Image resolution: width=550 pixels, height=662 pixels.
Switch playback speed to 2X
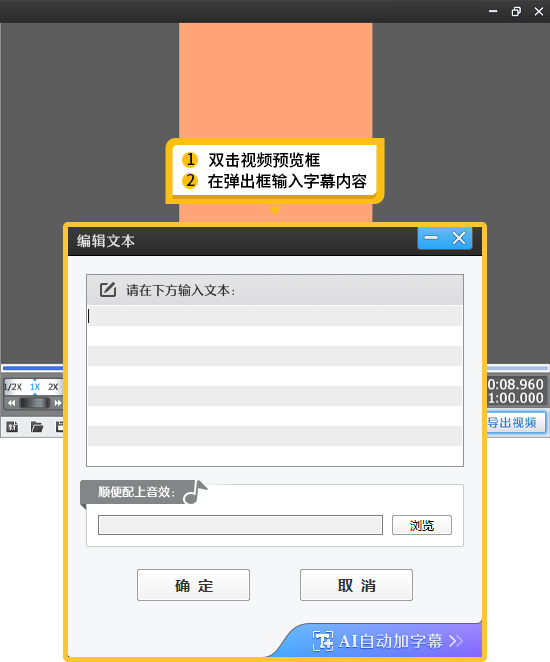pyautogui.click(x=53, y=387)
